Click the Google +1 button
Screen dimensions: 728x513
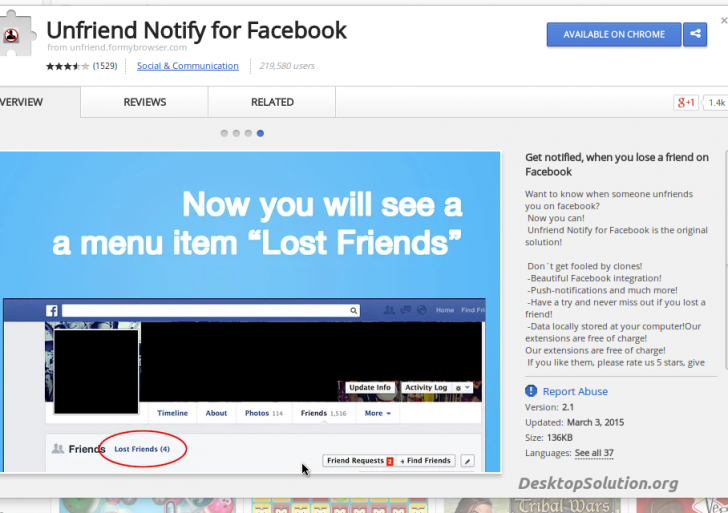pos(686,103)
